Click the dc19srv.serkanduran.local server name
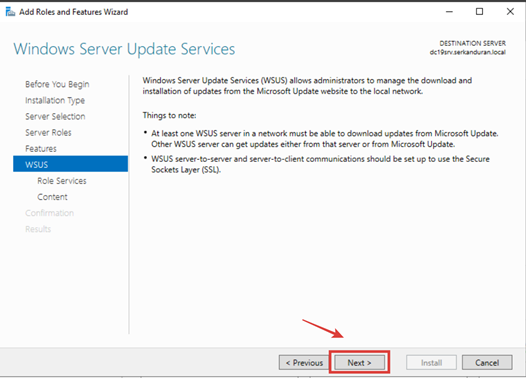The image size is (526, 378). coord(468,52)
